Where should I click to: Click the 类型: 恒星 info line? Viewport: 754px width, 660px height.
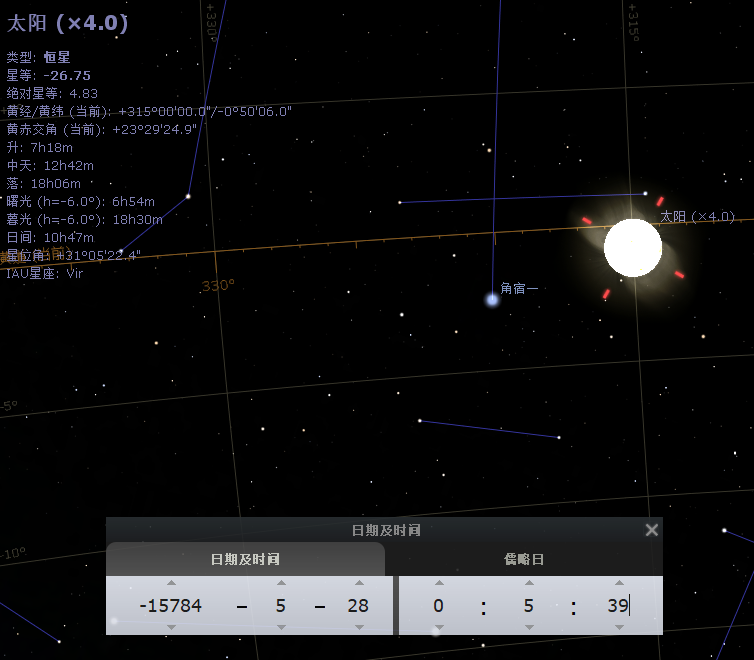point(38,57)
